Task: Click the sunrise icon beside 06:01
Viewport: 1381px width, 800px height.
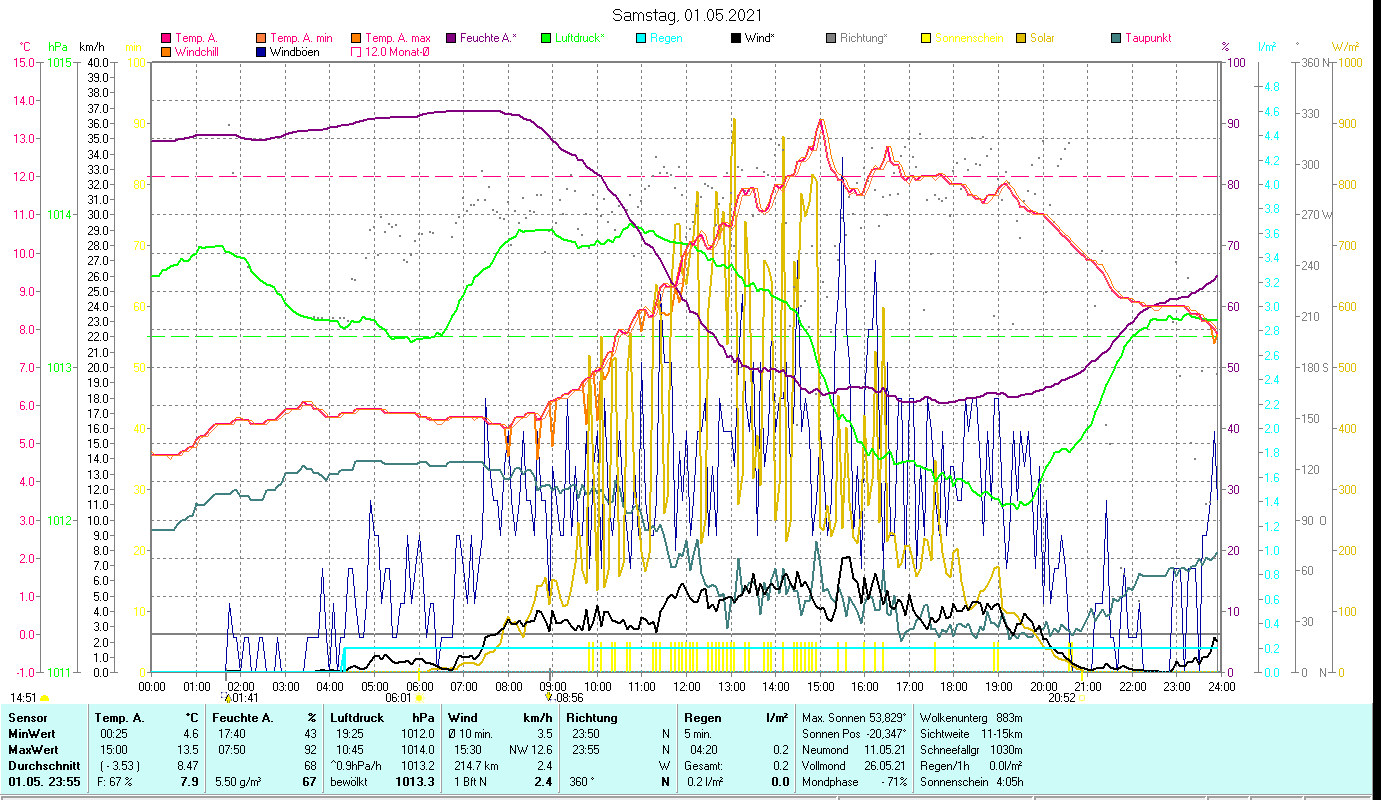Action: pyautogui.click(x=419, y=696)
